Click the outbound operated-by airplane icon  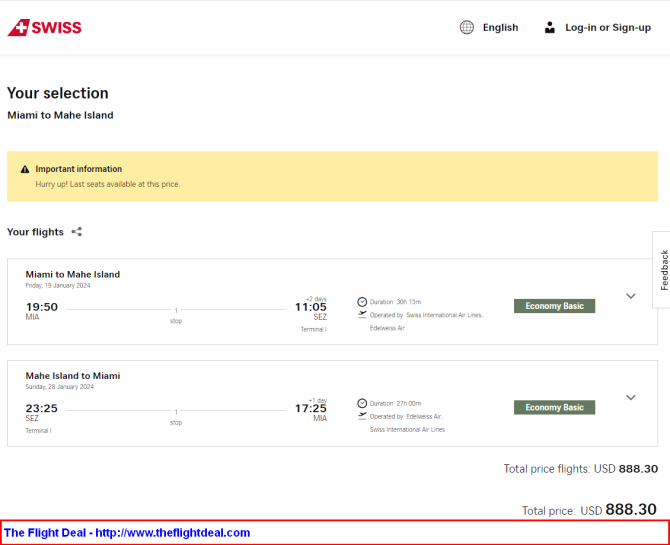362,315
